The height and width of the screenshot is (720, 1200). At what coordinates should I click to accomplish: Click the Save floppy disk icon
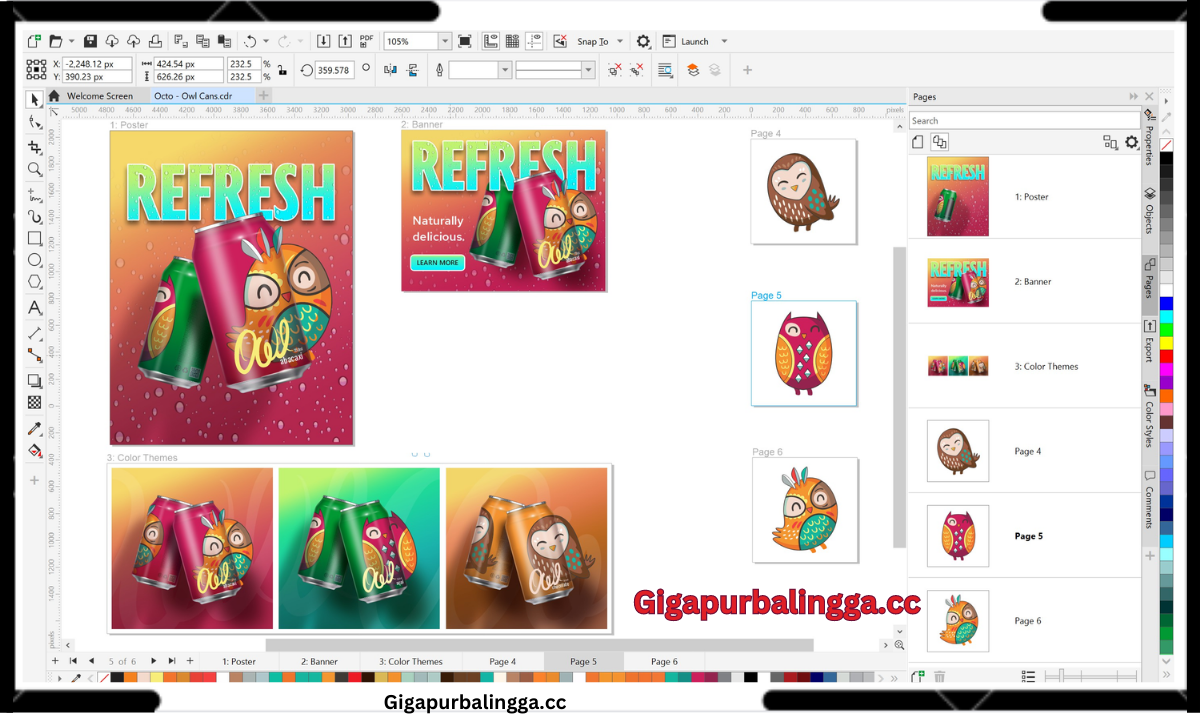click(90, 41)
